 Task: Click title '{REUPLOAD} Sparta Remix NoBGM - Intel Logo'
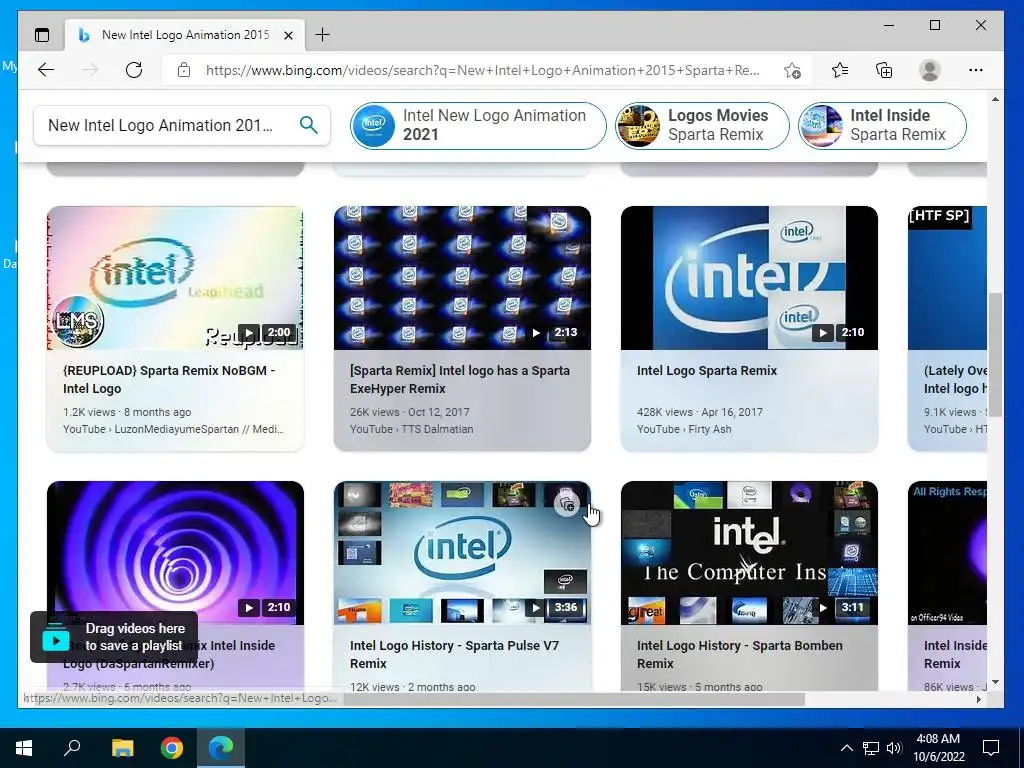[x=169, y=379]
